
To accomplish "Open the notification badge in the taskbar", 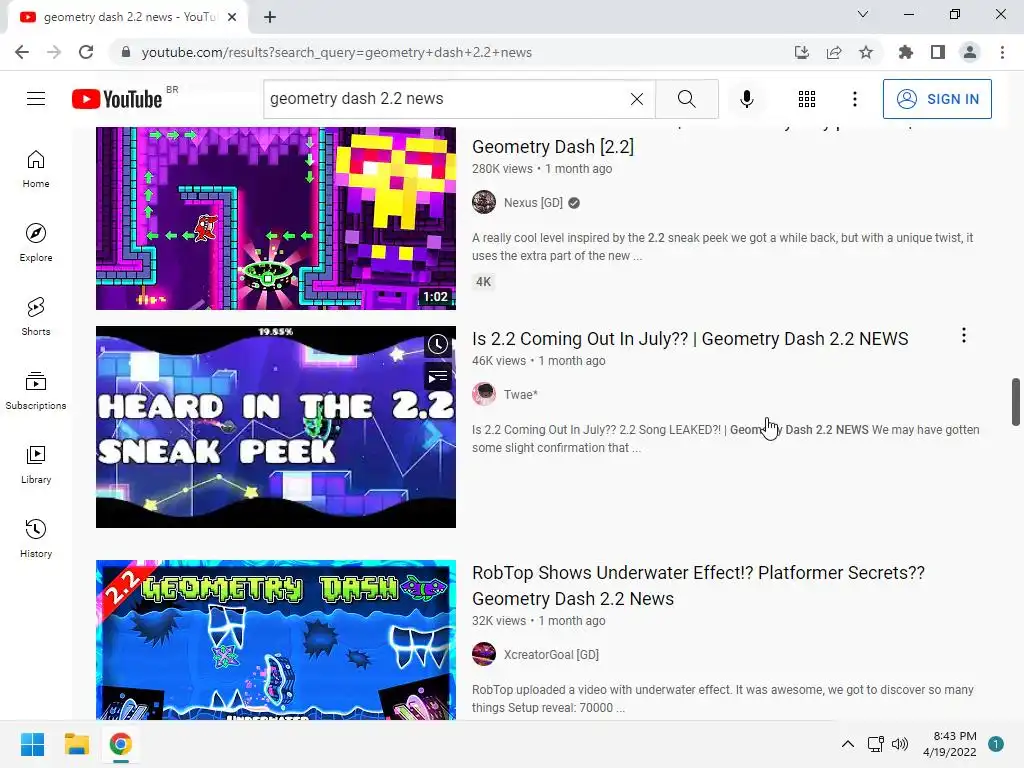I will pyautogui.click(x=996, y=744).
